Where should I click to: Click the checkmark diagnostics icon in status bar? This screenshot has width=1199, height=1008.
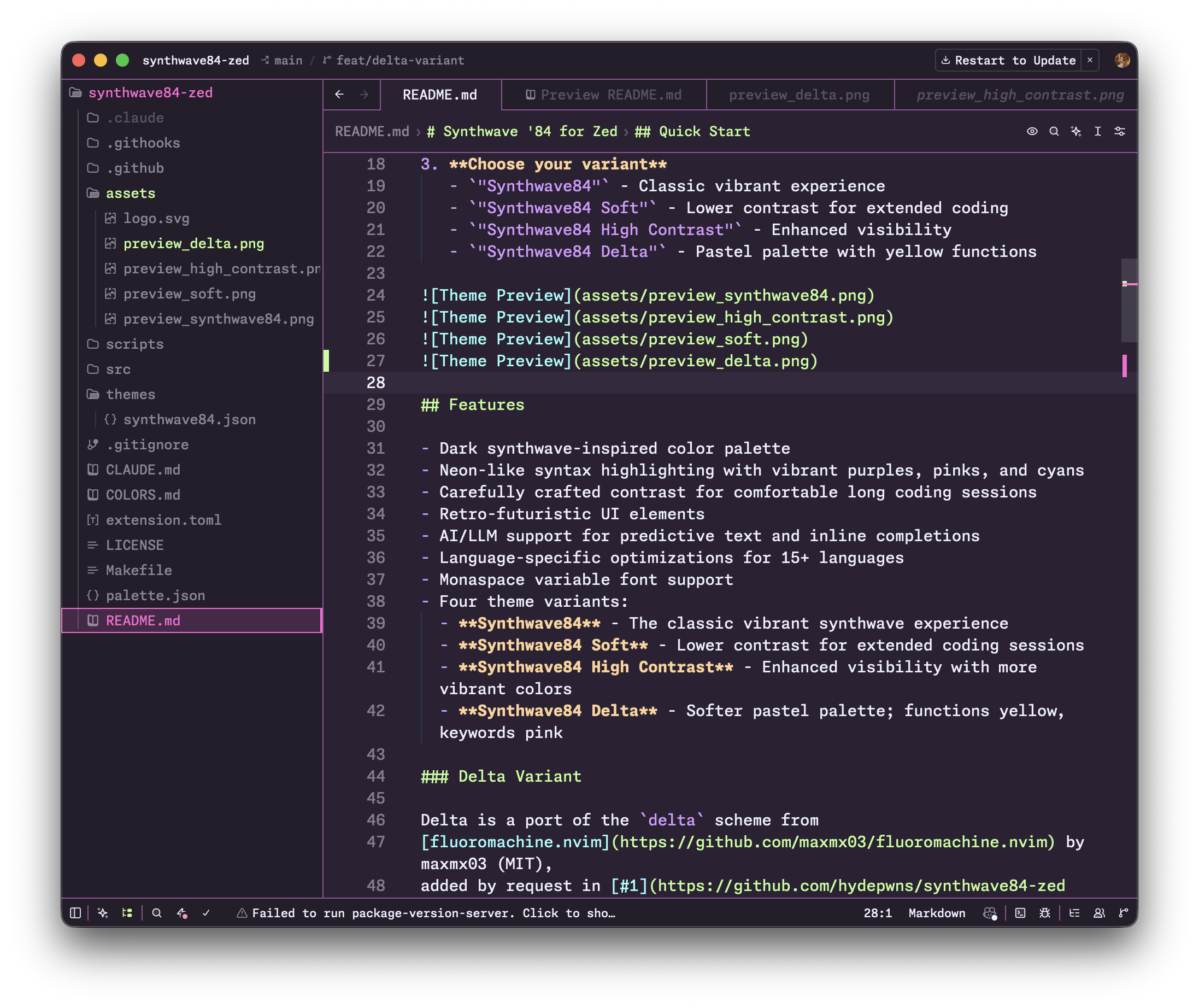[x=206, y=913]
